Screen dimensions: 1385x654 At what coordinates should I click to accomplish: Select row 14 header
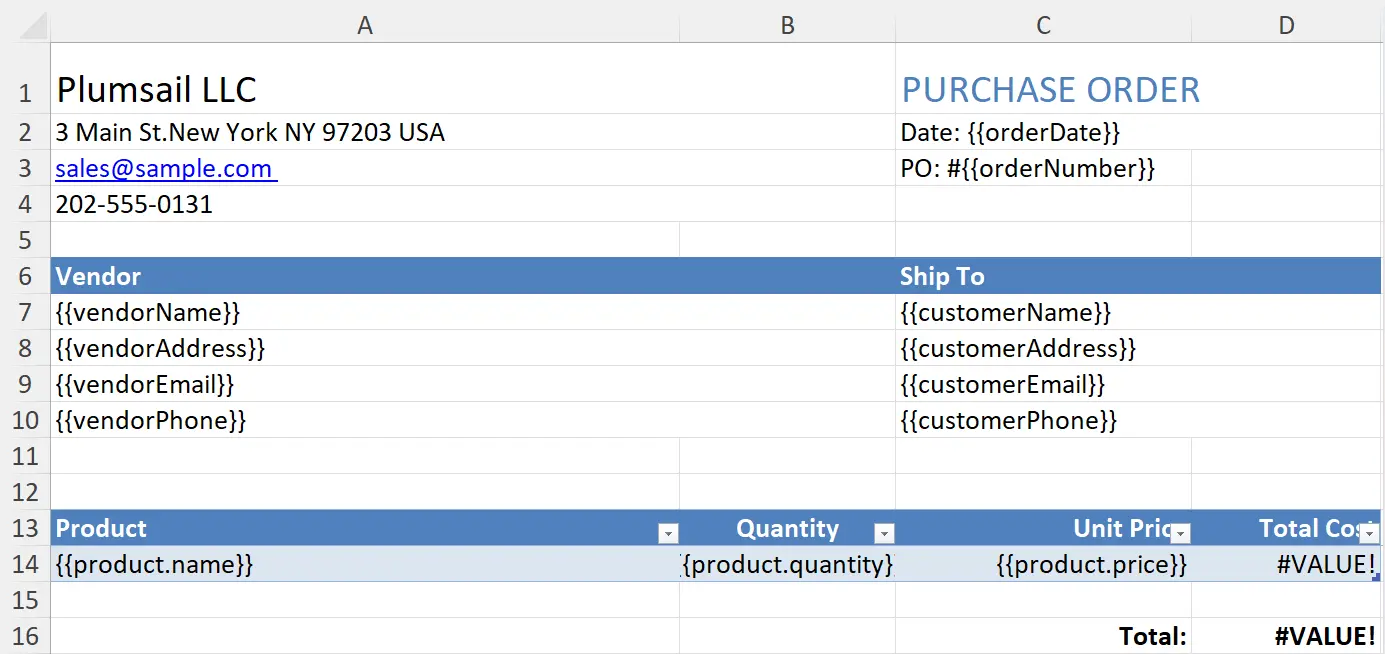point(25,564)
